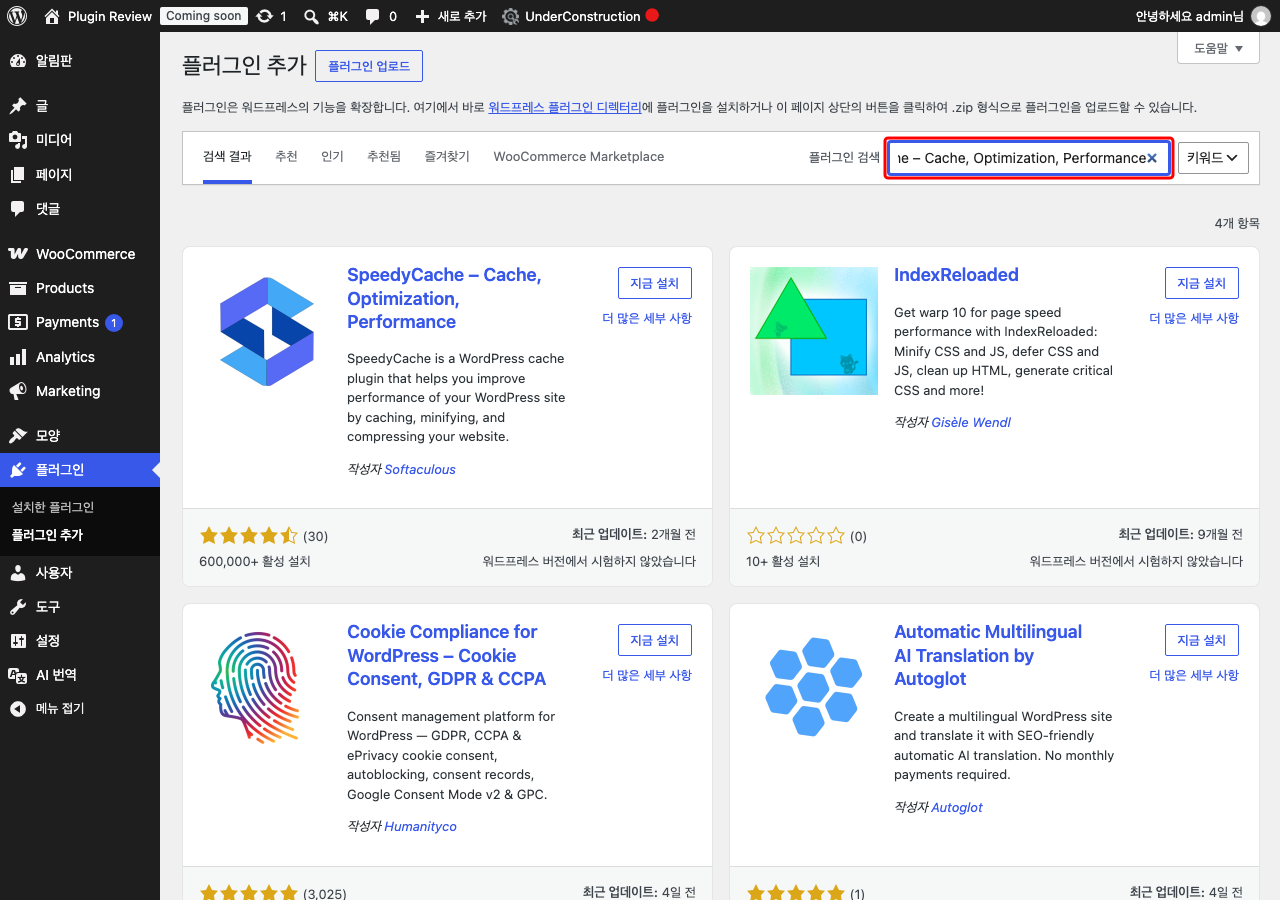1280x900 pixels.
Task: Open WooCommerce in sidebar
Action: click(x=80, y=254)
